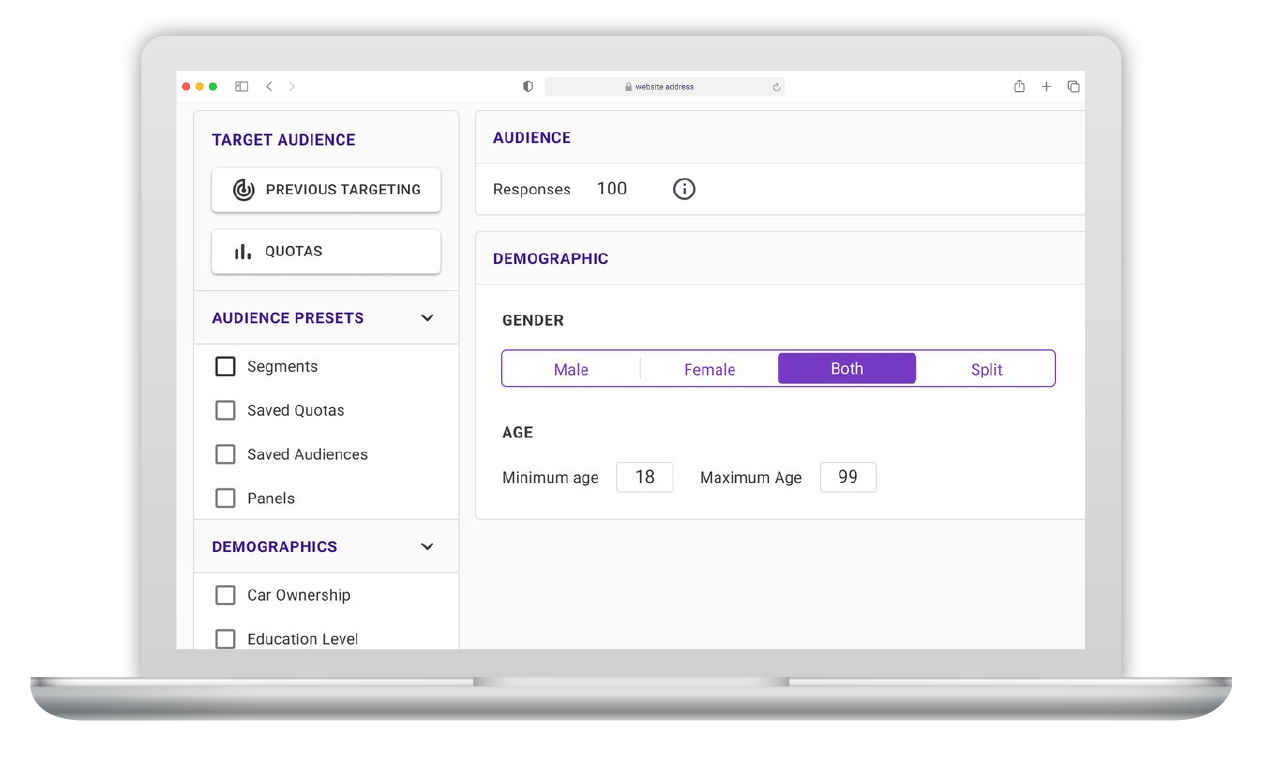
Task: Select Male gender option
Action: pos(571,369)
